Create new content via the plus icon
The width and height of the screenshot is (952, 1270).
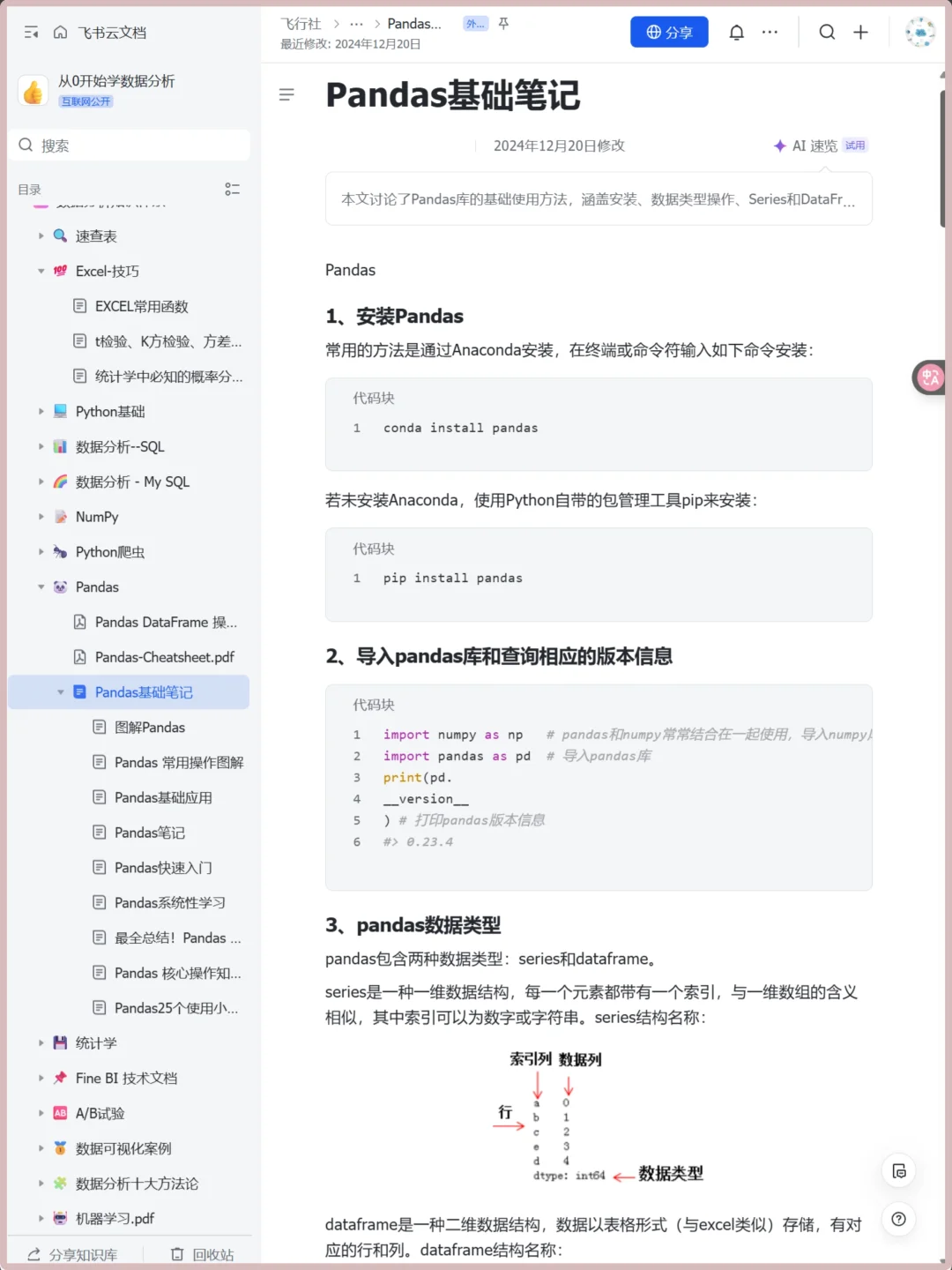pos(860,32)
